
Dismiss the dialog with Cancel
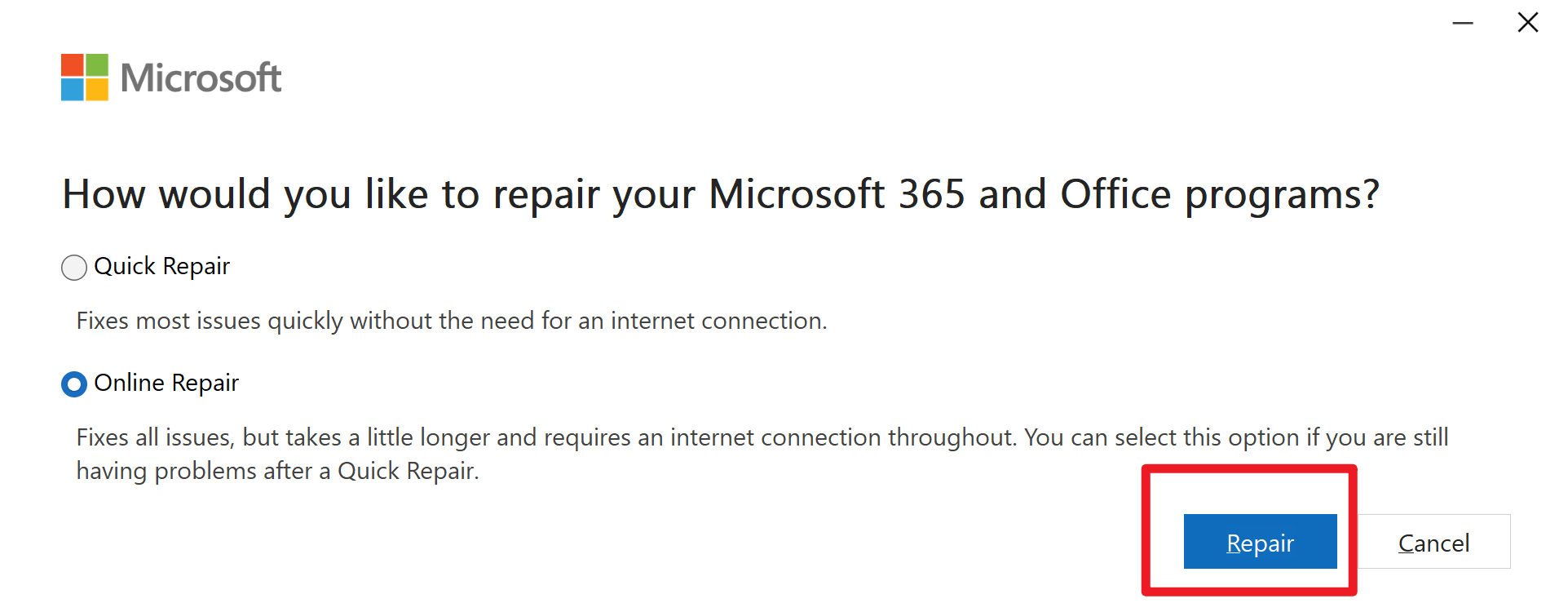[1433, 542]
